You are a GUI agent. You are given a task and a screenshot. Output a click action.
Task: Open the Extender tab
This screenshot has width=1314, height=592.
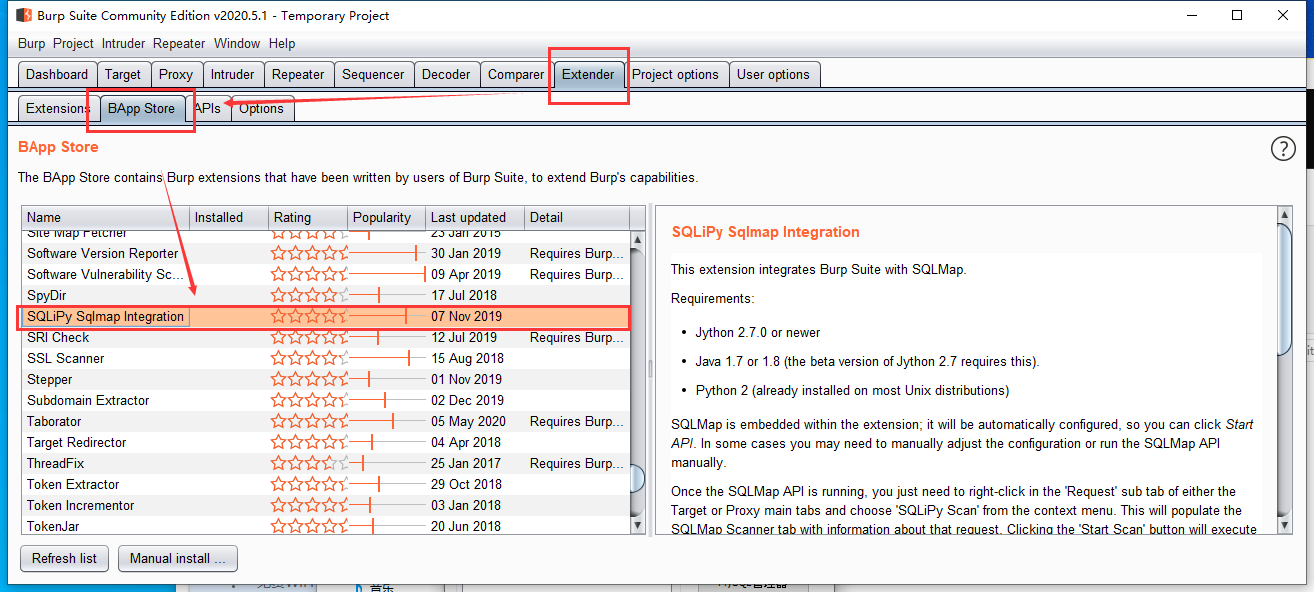coord(588,74)
